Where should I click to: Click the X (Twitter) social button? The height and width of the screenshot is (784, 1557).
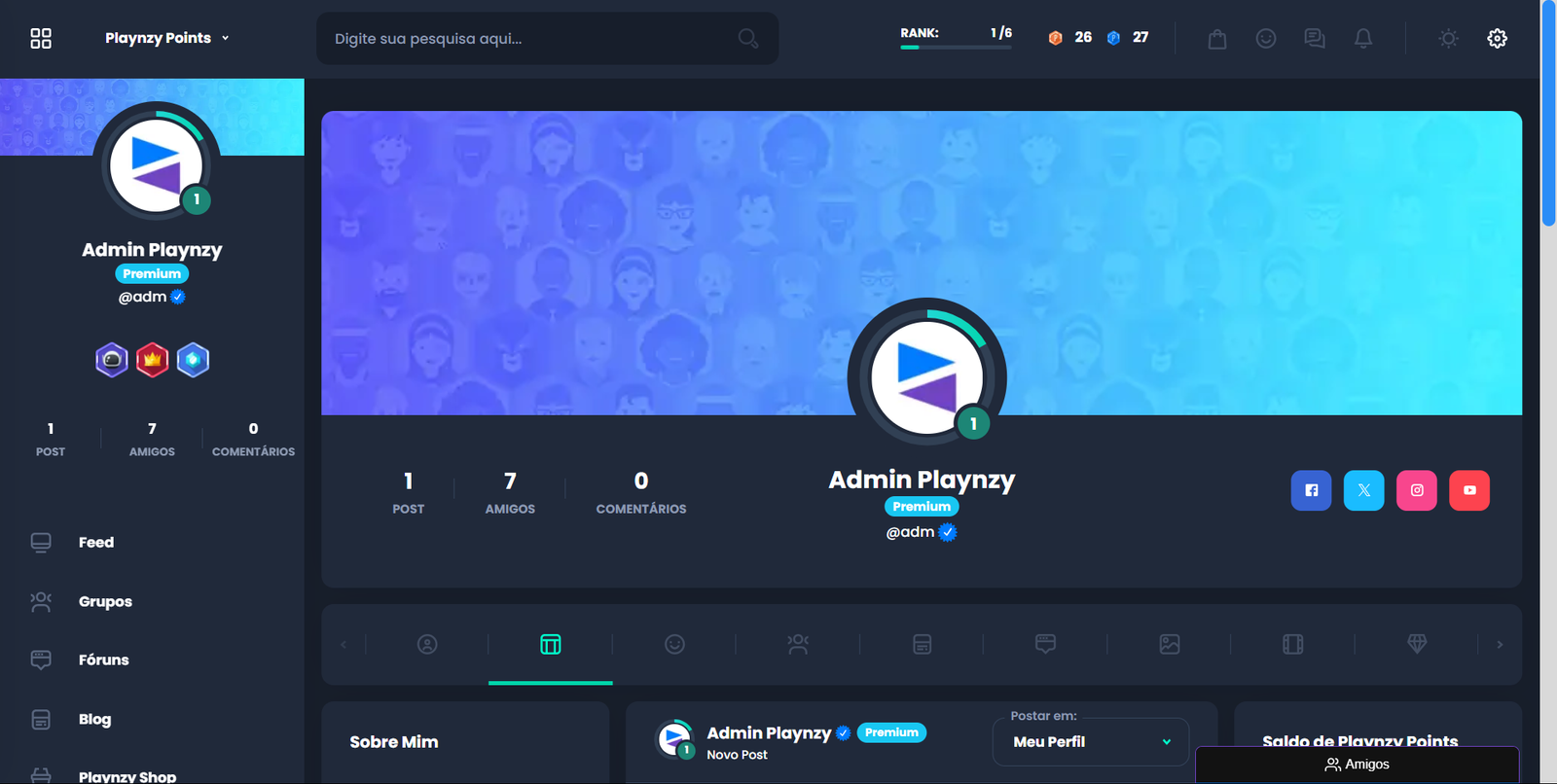(1363, 490)
